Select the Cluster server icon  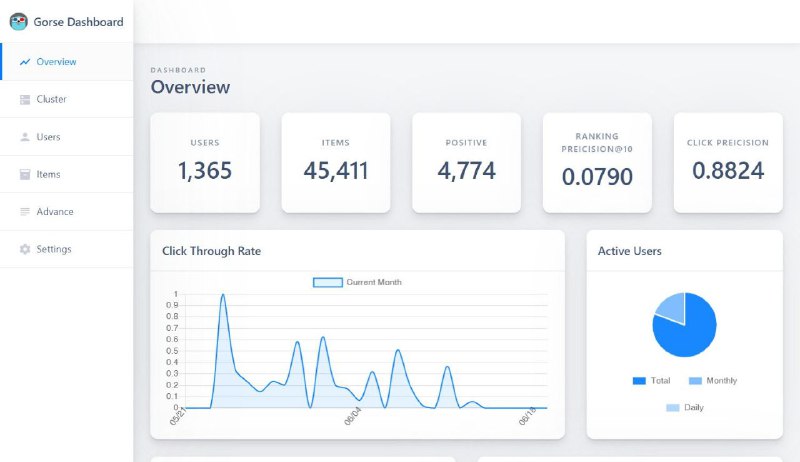pos(24,99)
